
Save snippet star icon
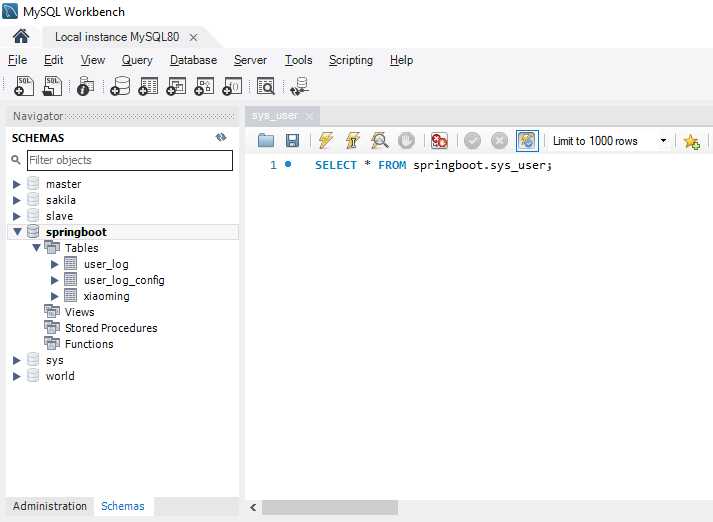tap(692, 142)
